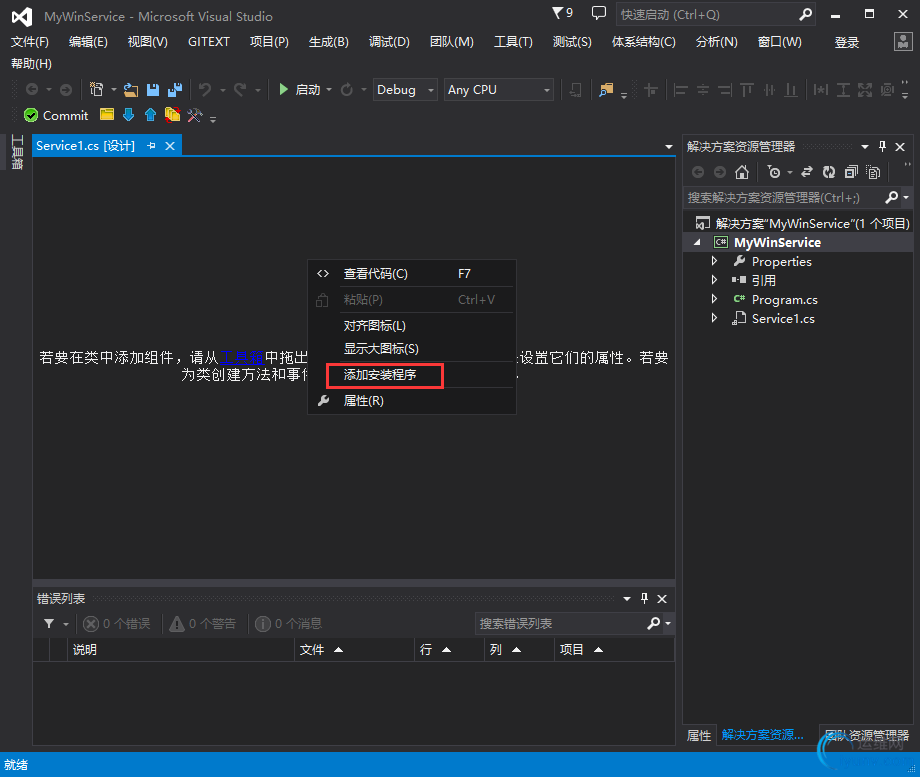Open the Any CPU platform dropdown
Image resolution: width=920 pixels, height=777 pixels.
pos(499,90)
